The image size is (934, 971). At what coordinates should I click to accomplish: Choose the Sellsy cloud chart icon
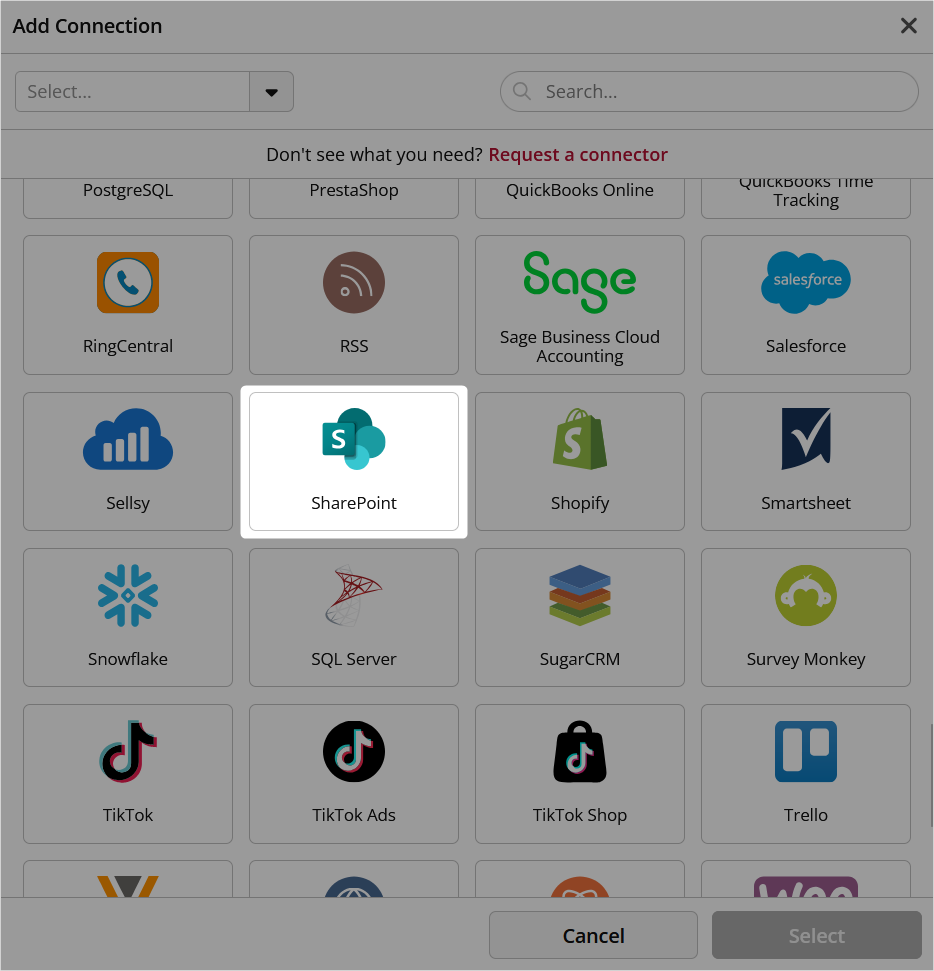(128, 439)
